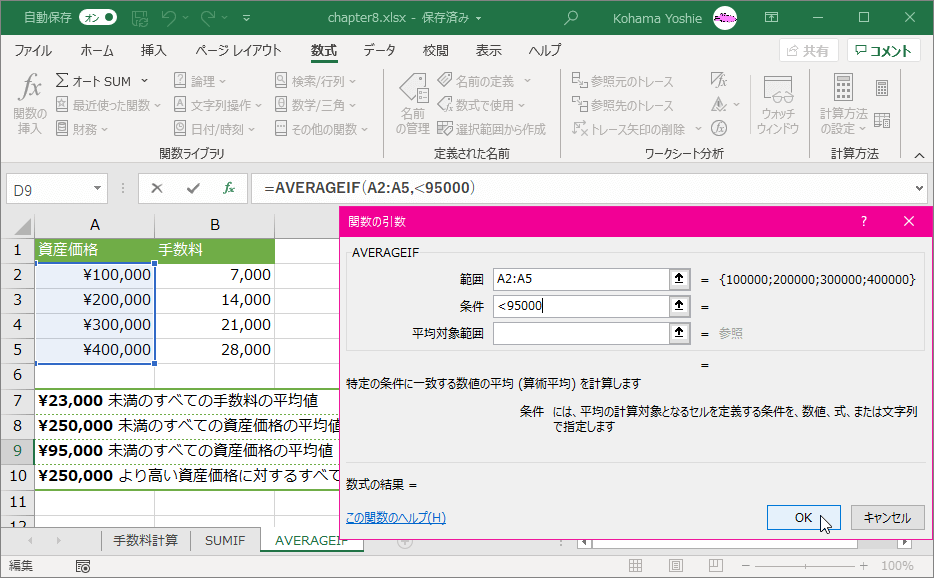Viewport: 934px width, 578px height.
Task: Open the 数学/三角 functions list
Action: (315, 105)
